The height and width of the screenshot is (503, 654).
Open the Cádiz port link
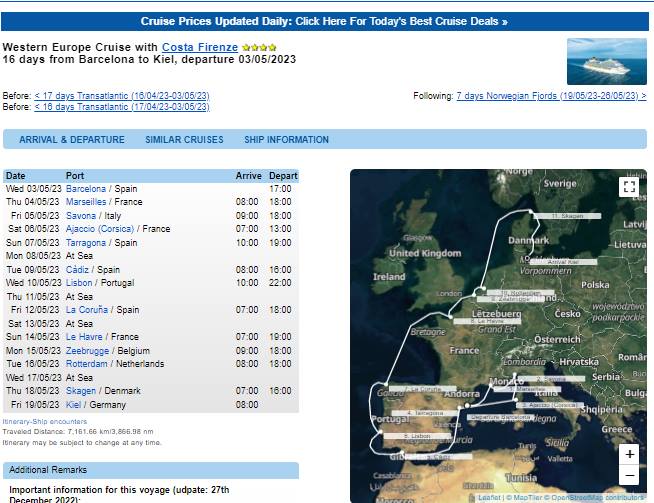[77, 269]
